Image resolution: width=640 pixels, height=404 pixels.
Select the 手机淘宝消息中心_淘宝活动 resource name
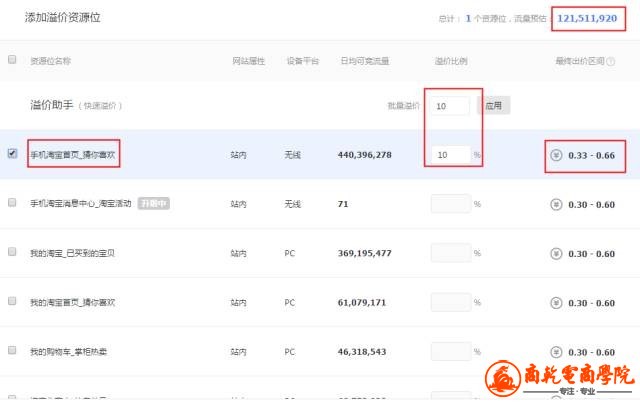coord(81,203)
